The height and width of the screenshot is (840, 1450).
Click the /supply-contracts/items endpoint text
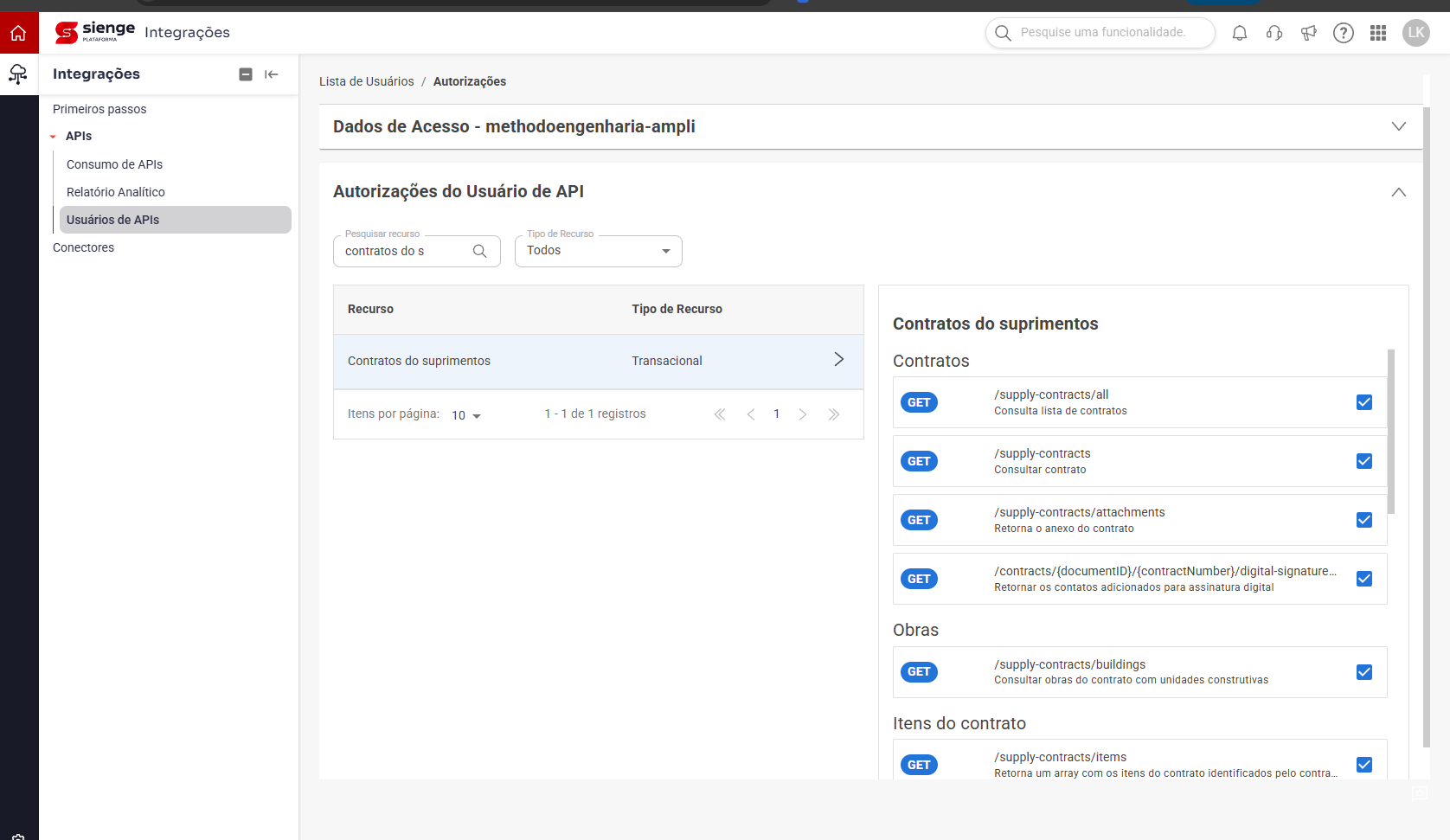click(1061, 757)
